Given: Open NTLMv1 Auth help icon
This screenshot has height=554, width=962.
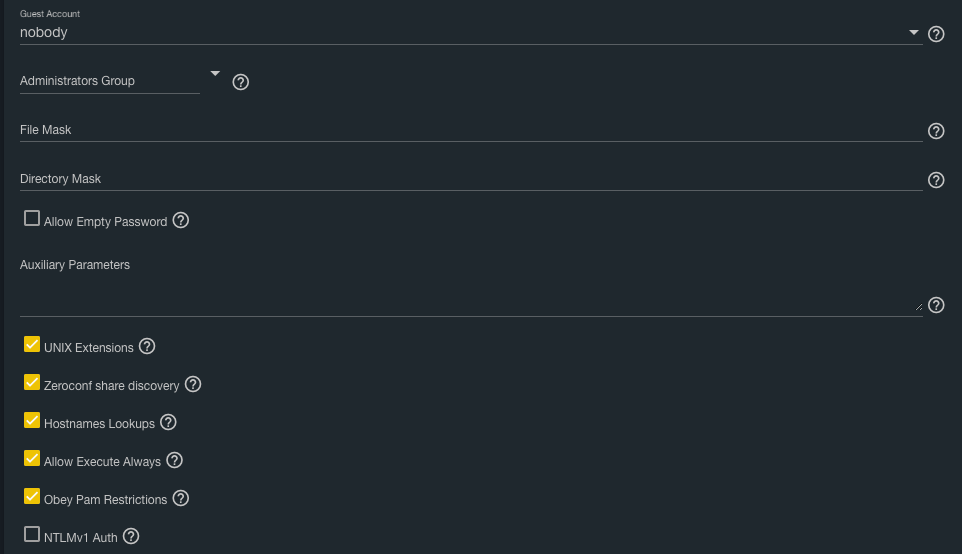Looking at the screenshot, I should click(x=131, y=536).
